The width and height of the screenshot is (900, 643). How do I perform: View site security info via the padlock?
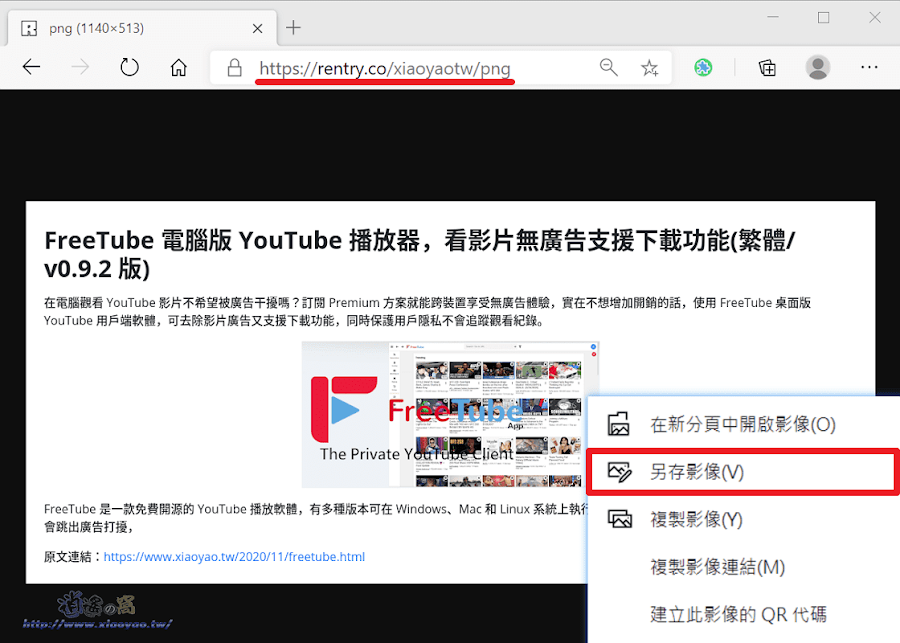[234, 67]
